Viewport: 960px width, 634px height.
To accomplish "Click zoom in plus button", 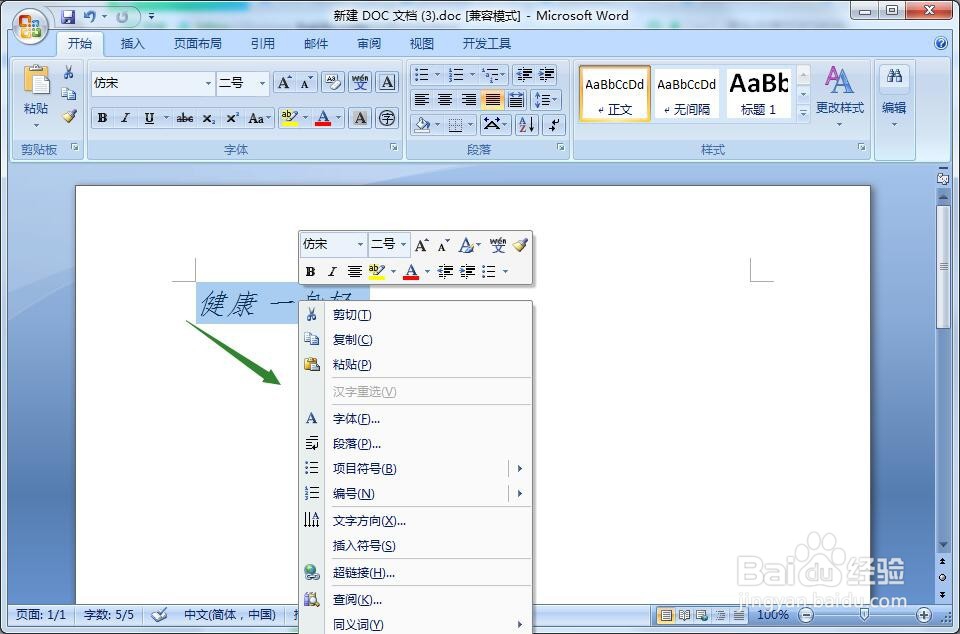I will pos(923,615).
